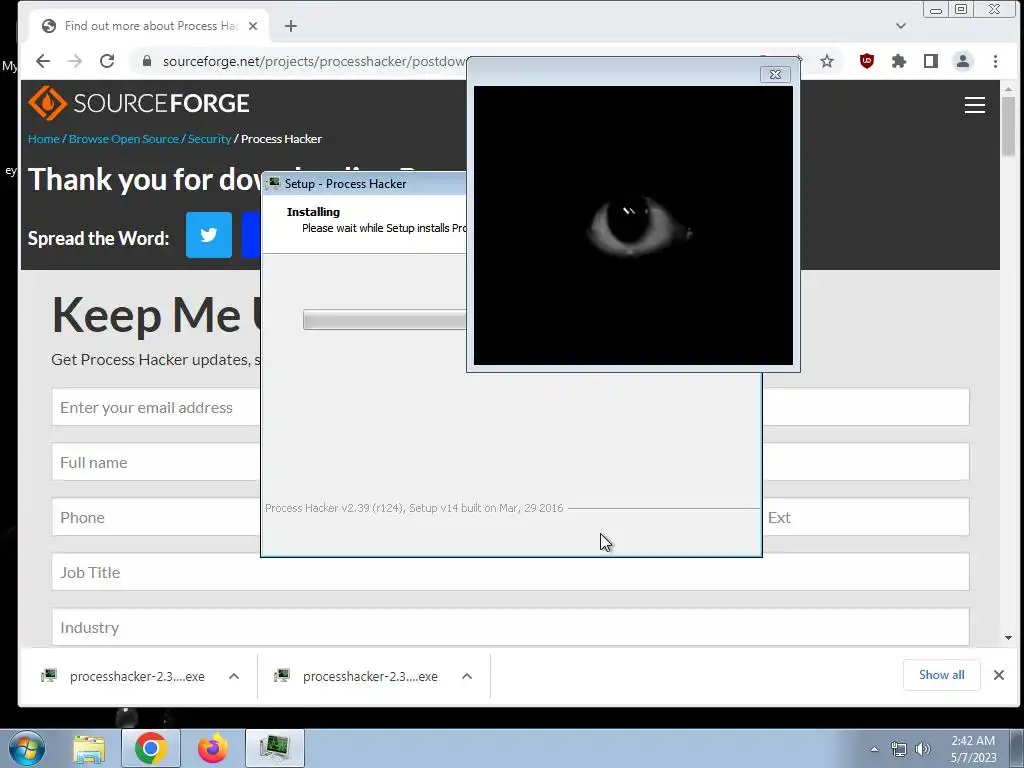This screenshot has height=768, width=1024.
Task: Follow the Home breadcrumb link
Action: pyautogui.click(x=43, y=139)
